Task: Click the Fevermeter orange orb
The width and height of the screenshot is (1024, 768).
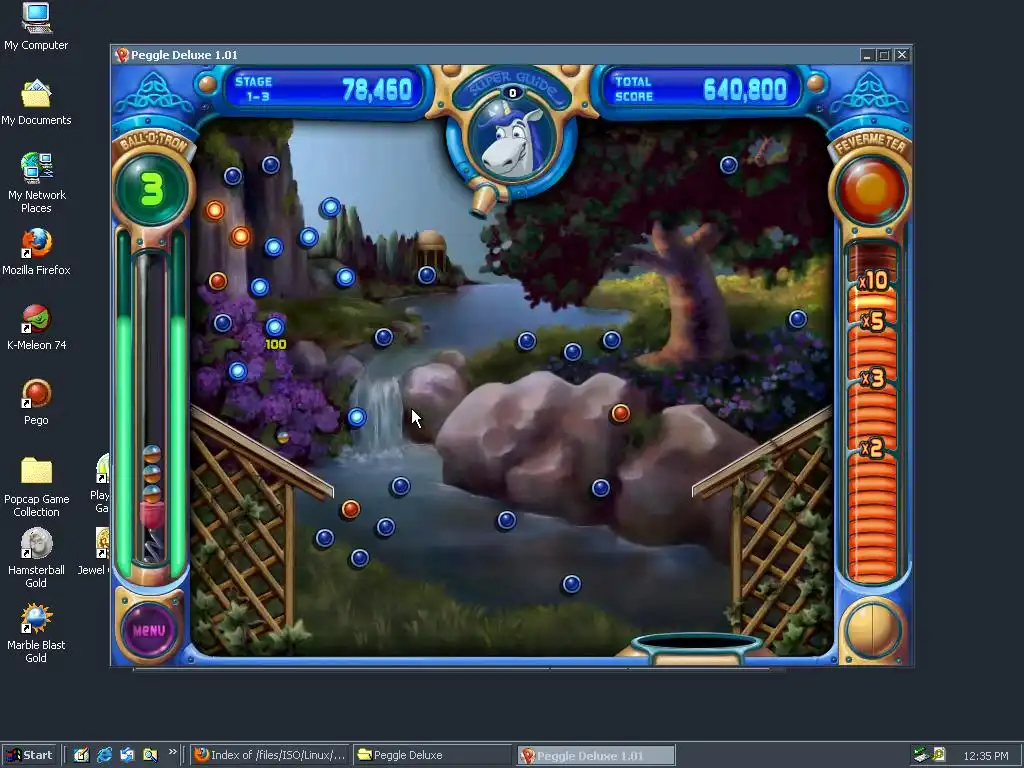Action: tap(871, 190)
